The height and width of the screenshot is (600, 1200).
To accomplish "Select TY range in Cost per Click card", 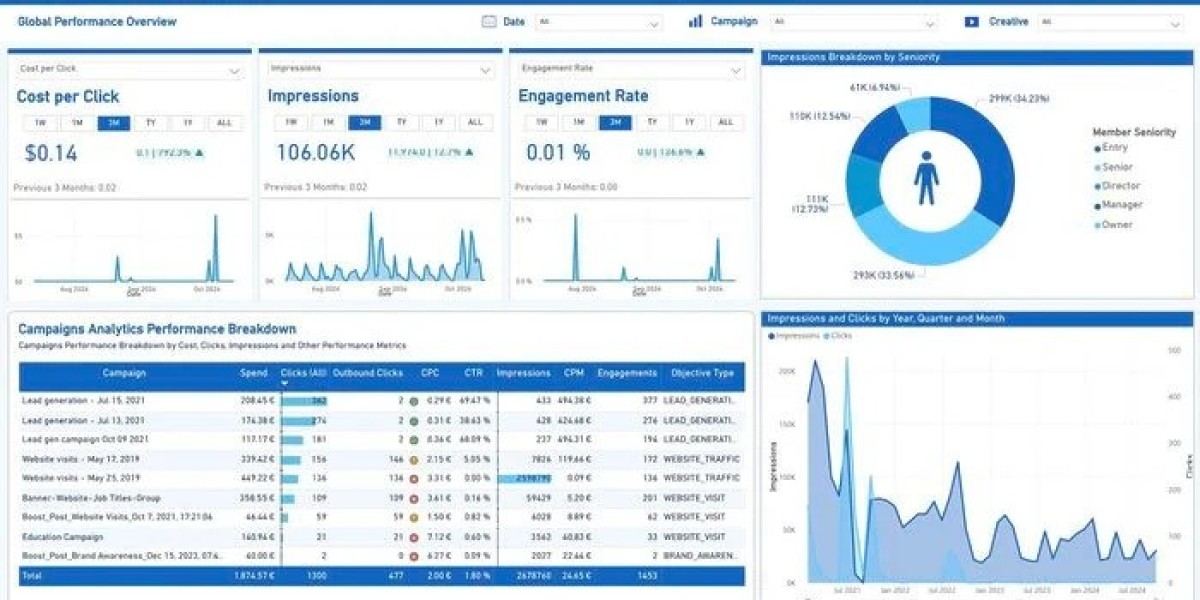I will click(x=151, y=123).
